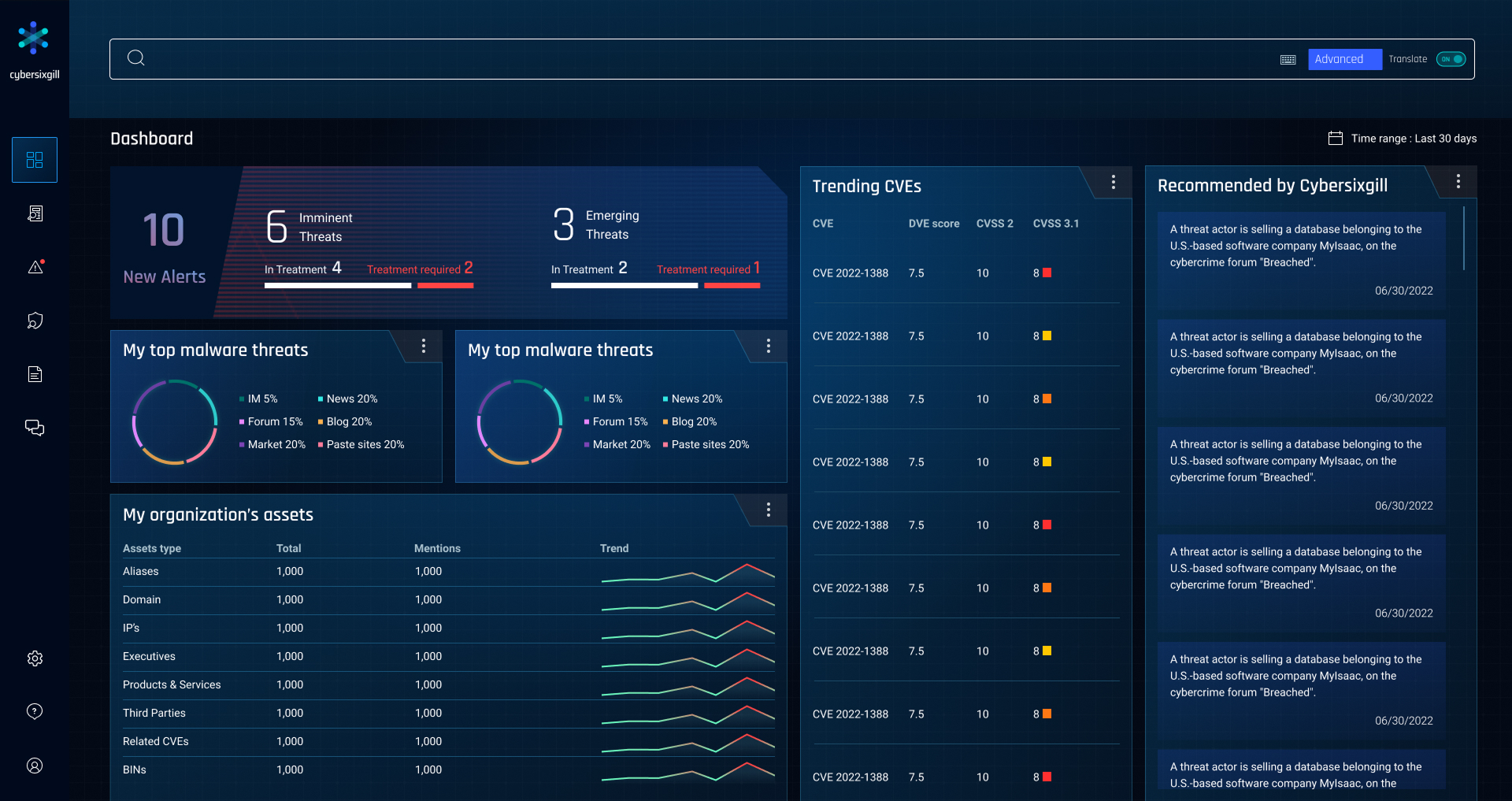The image size is (1512, 801).
Task: Select Imminent Threats Treatment required 2
Action: (x=420, y=269)
